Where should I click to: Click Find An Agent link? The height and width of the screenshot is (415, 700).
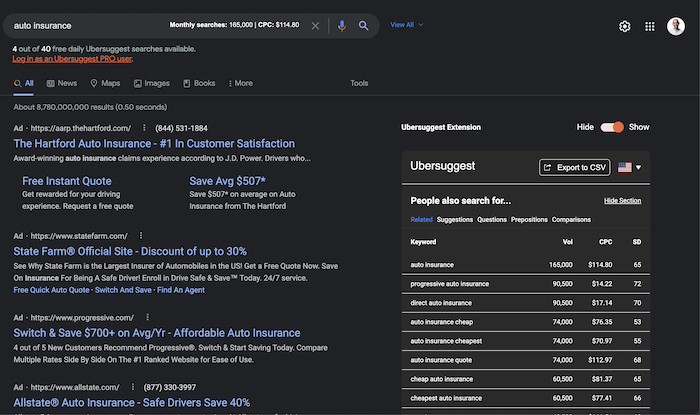(181, 290)
